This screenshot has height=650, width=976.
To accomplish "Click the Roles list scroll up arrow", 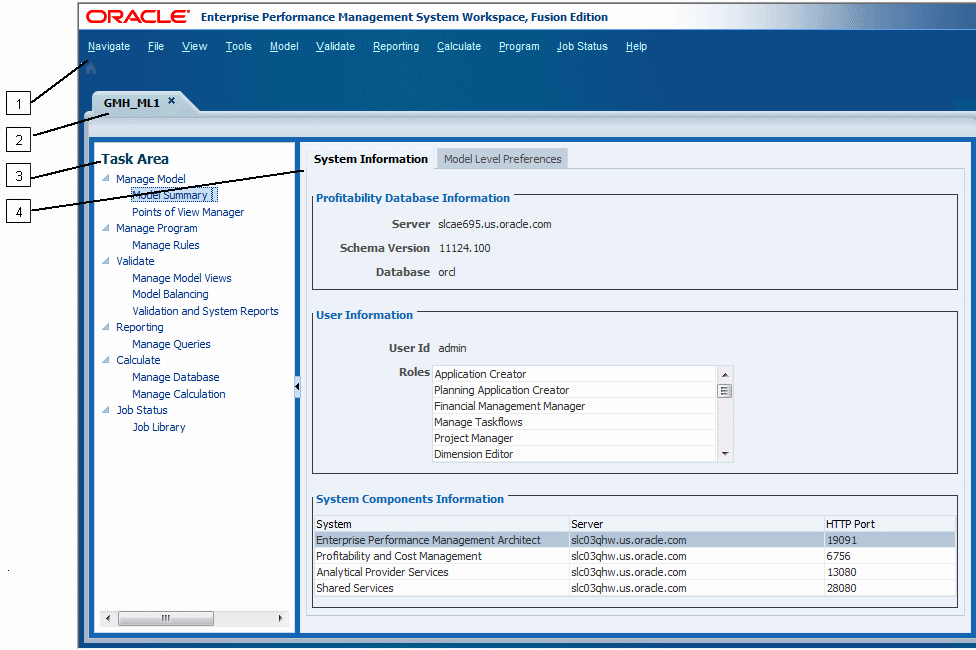I will [x=725, y=375].
